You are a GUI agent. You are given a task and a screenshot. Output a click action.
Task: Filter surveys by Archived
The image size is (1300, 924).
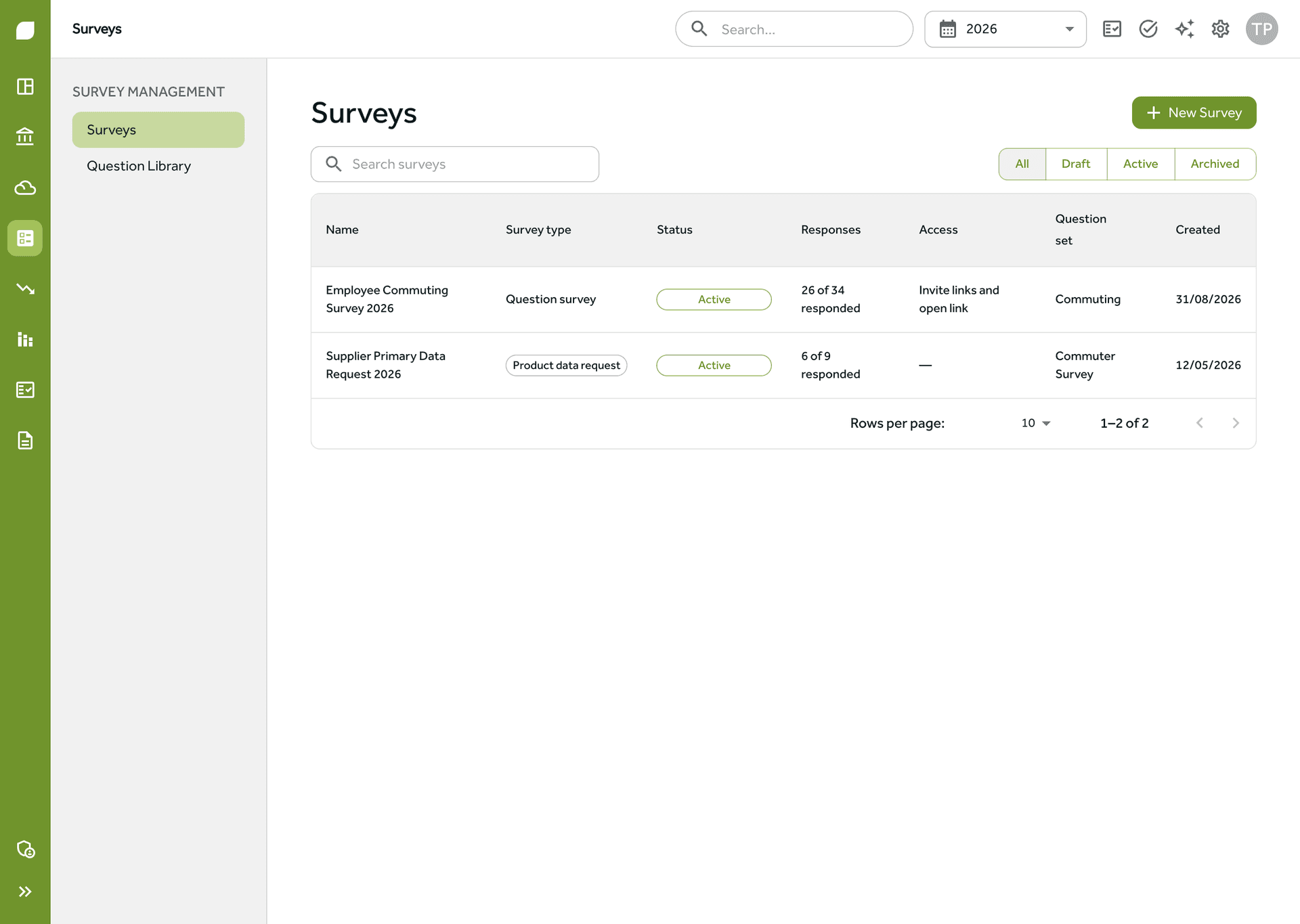coord(1215,164)
